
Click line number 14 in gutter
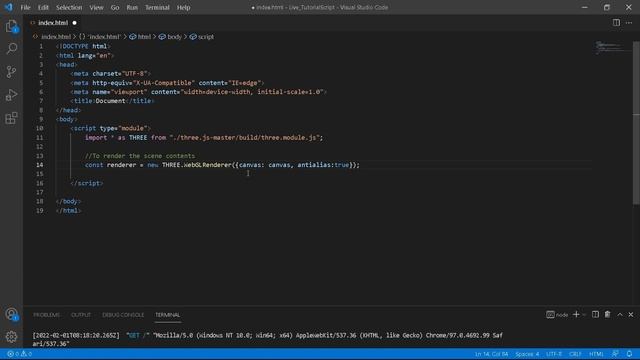click(40, 165)
